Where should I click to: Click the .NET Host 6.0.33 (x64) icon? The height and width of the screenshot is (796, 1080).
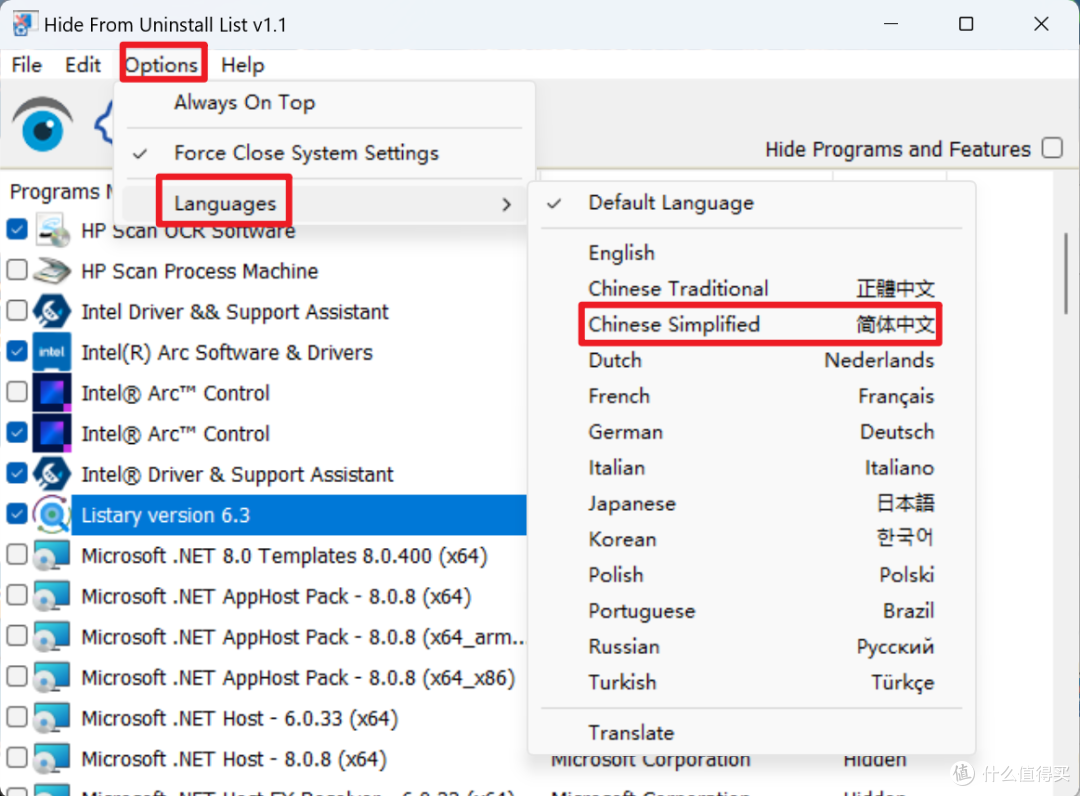(x=52, y=718)
